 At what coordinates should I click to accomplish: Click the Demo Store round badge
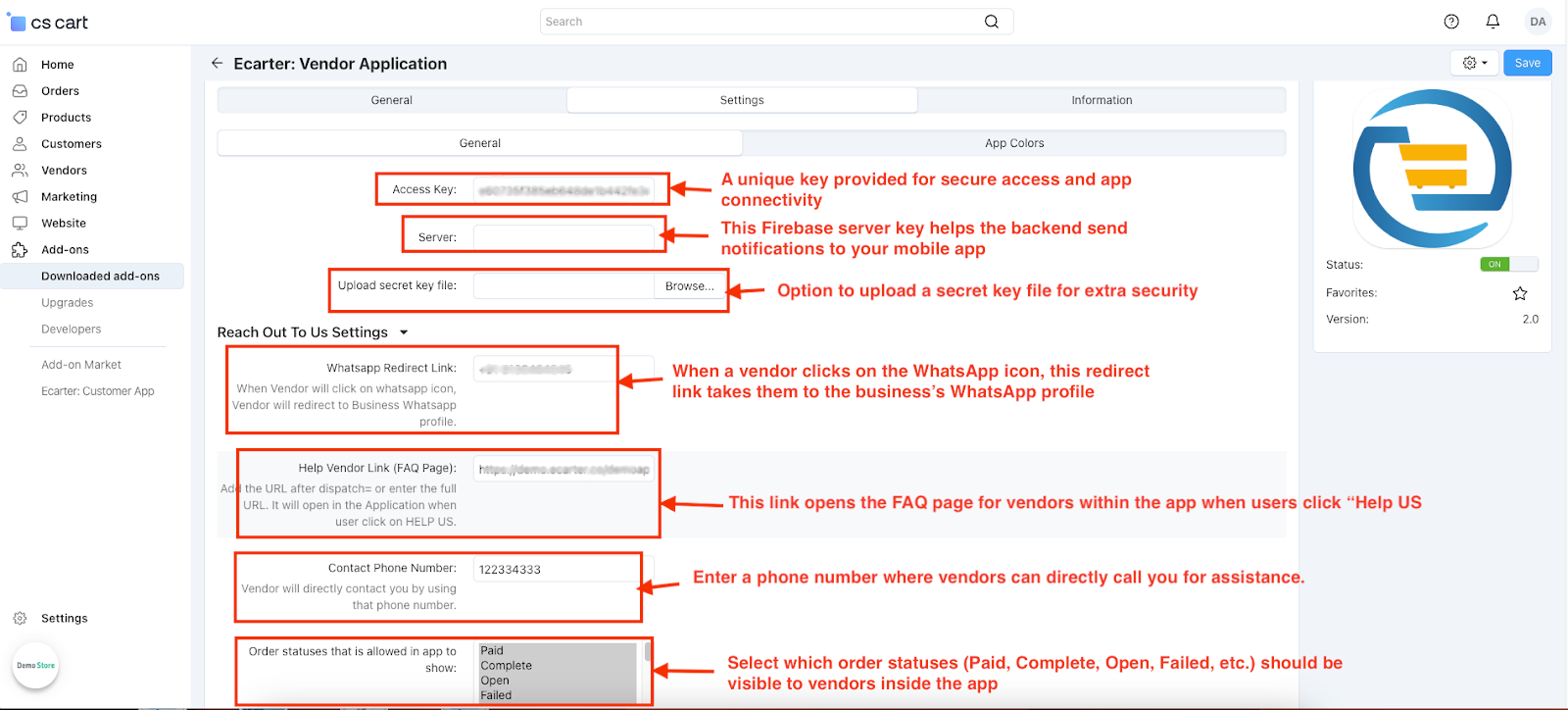(x=36, y=665)
